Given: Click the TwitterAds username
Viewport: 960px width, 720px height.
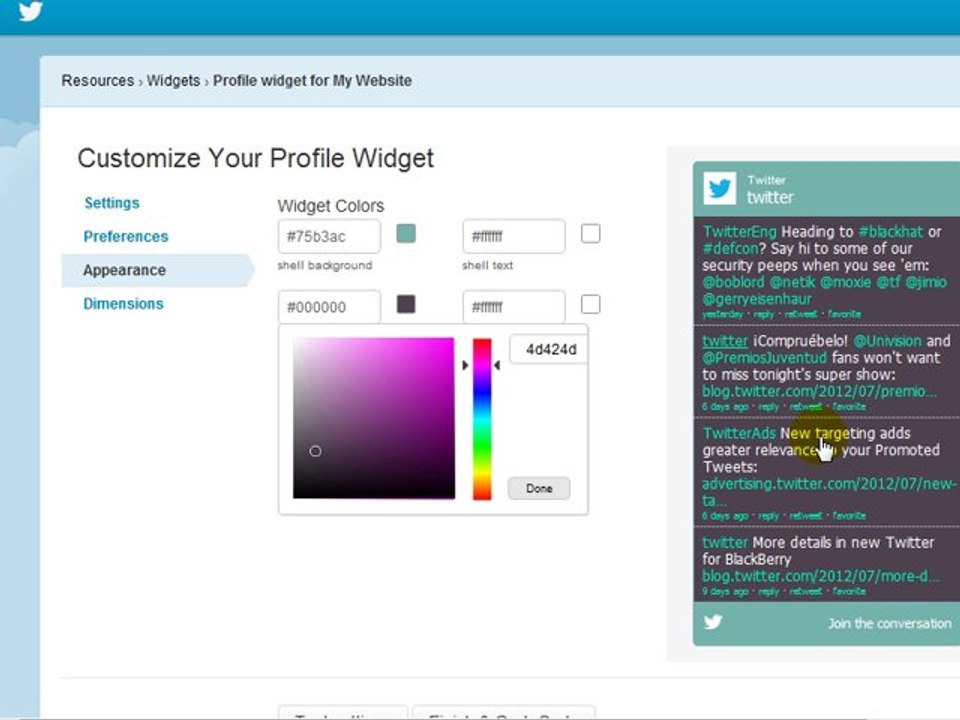Looking at the screenshot, I should tap(739, 433).
